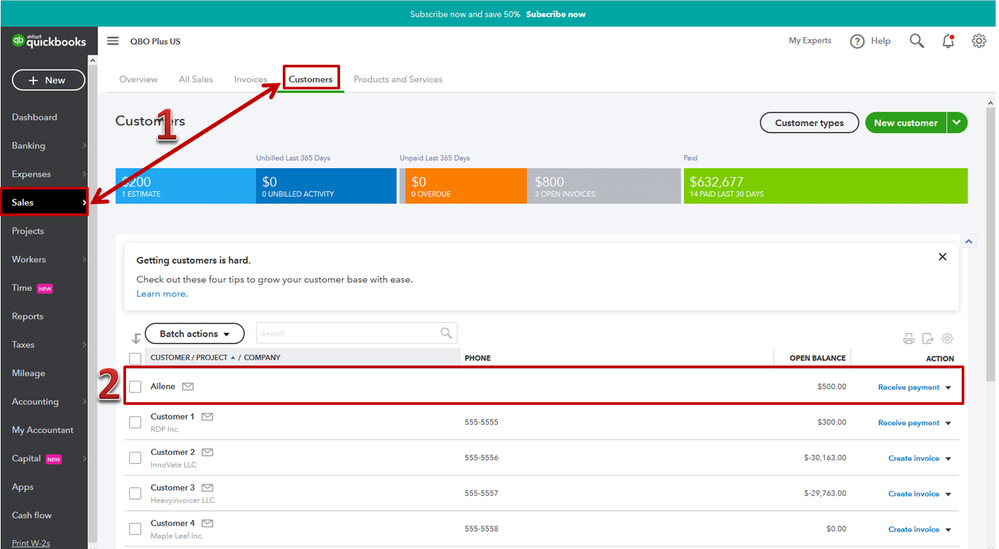Open Customer 2 Create invoice dropdown arrow

948,459
